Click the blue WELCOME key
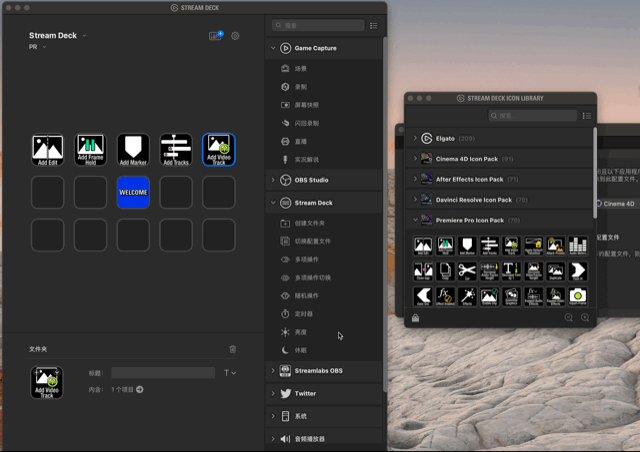Image resolution: width=640 pixels, height=452 pixels. coord(133,192)
